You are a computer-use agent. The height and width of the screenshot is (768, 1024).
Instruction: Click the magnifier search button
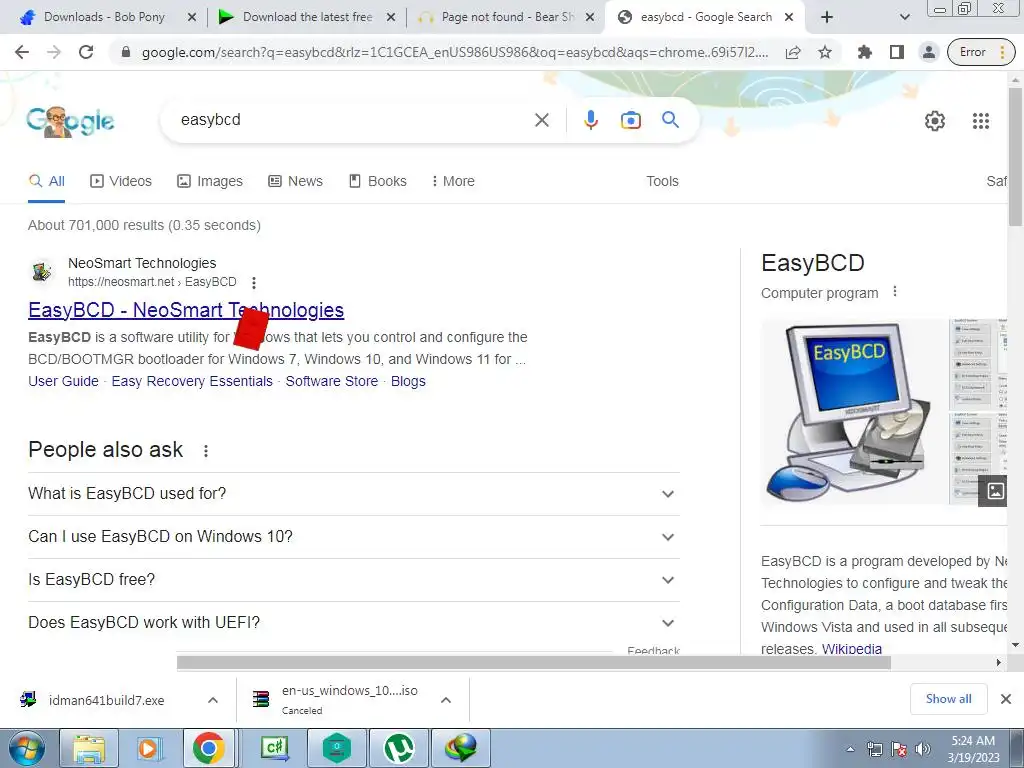click(670, 120)
